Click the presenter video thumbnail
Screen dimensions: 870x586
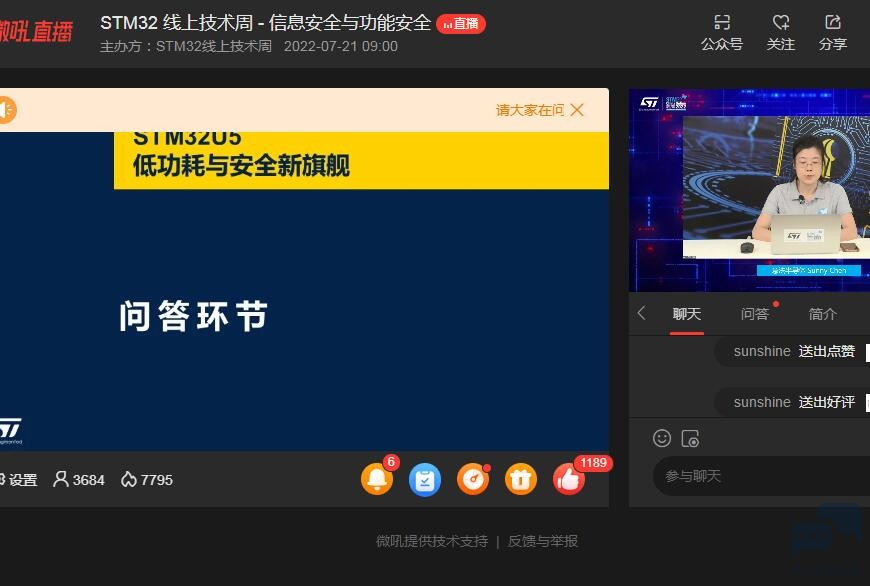(749, 190)
